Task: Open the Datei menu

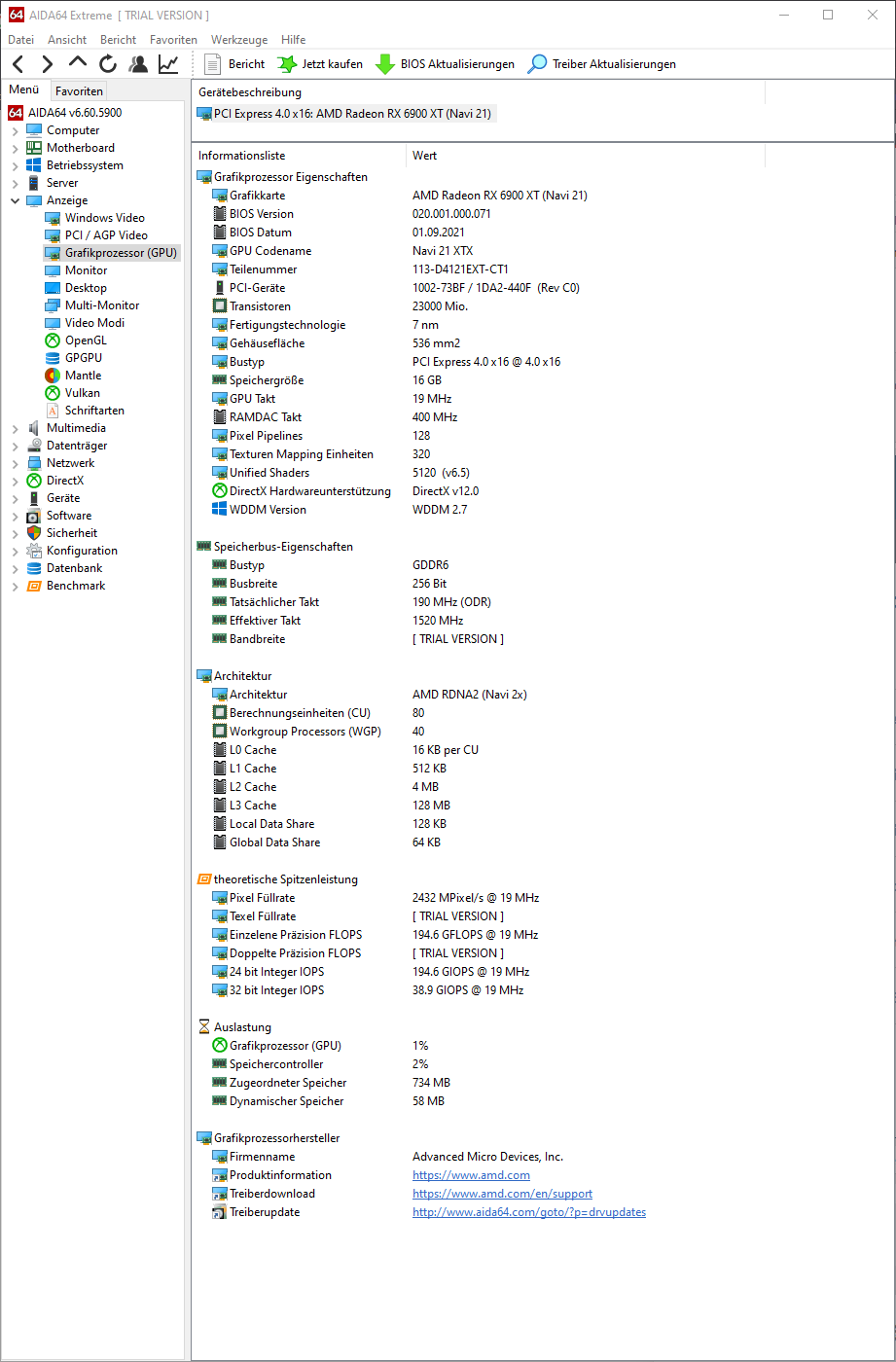Action: click(x=20, y=40)
